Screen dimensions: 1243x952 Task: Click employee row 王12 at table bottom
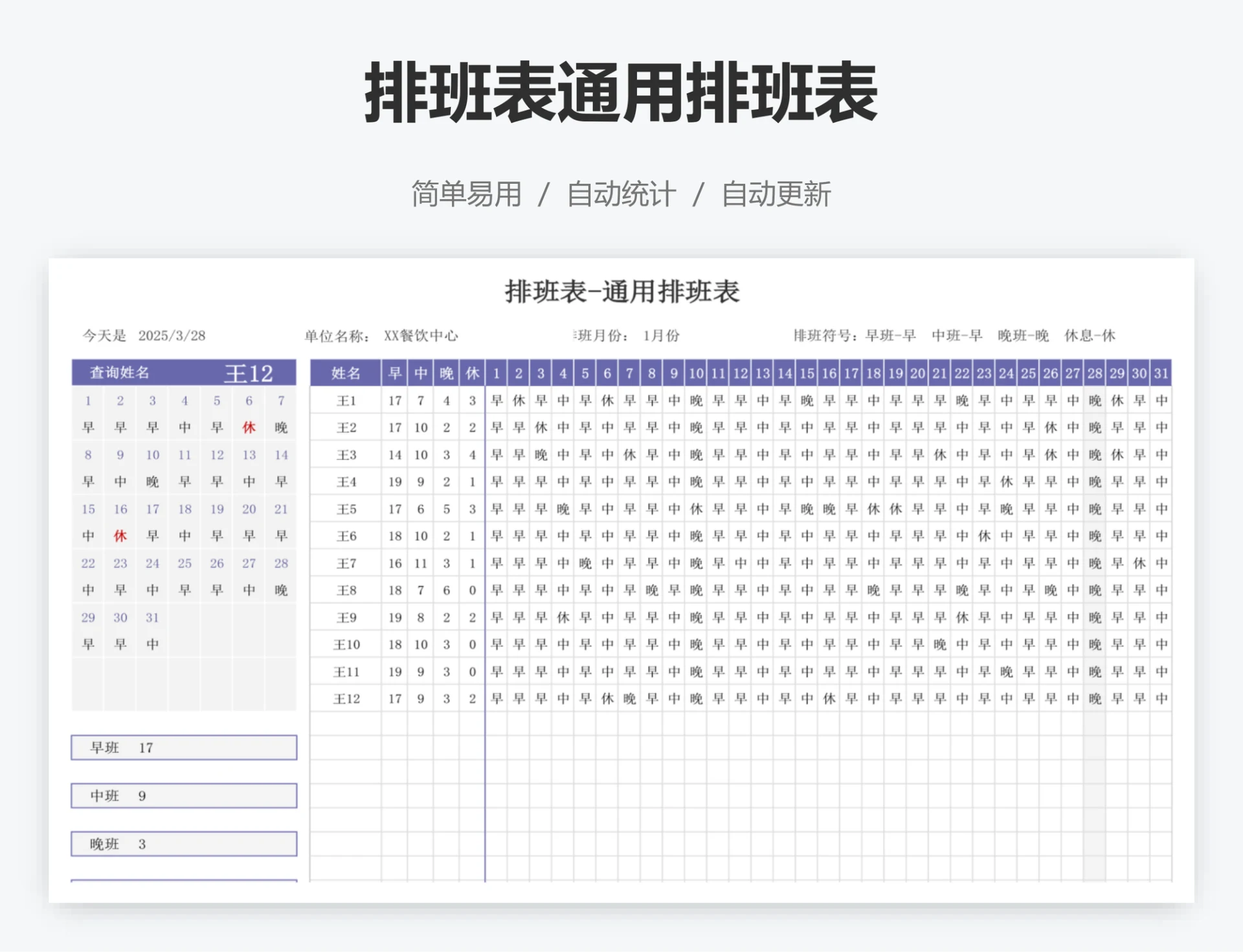click(x=345, y=698)
